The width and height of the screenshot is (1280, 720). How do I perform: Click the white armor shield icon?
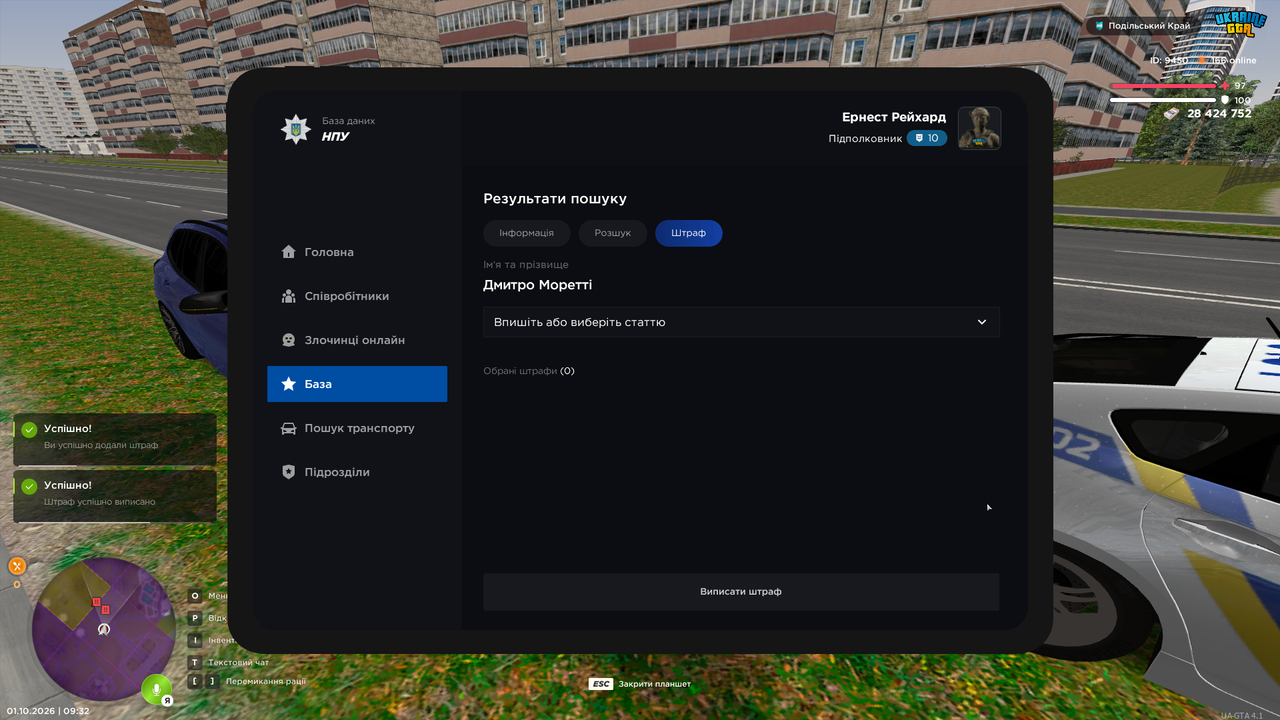coord(1225,100)
